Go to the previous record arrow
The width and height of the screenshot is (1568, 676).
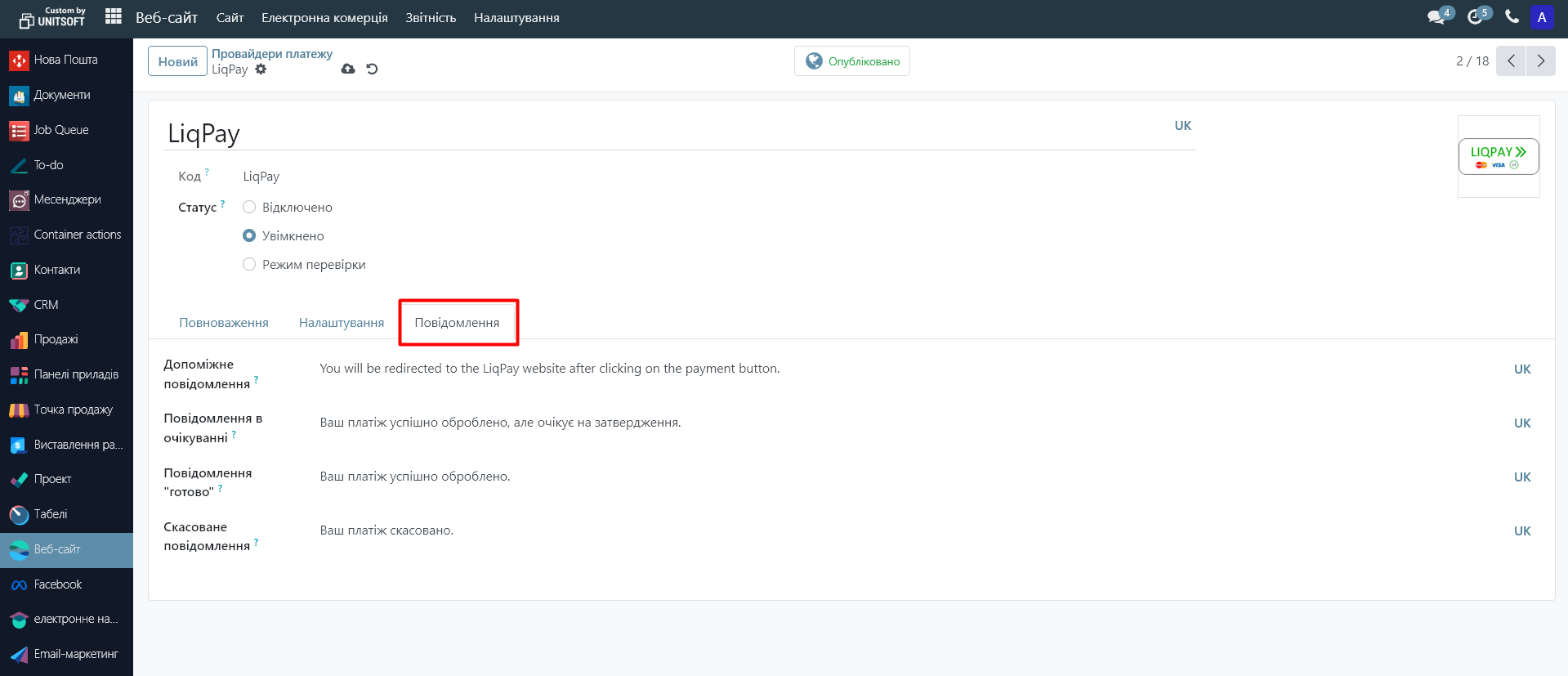pyautogui.click(x=1511, y=61)
